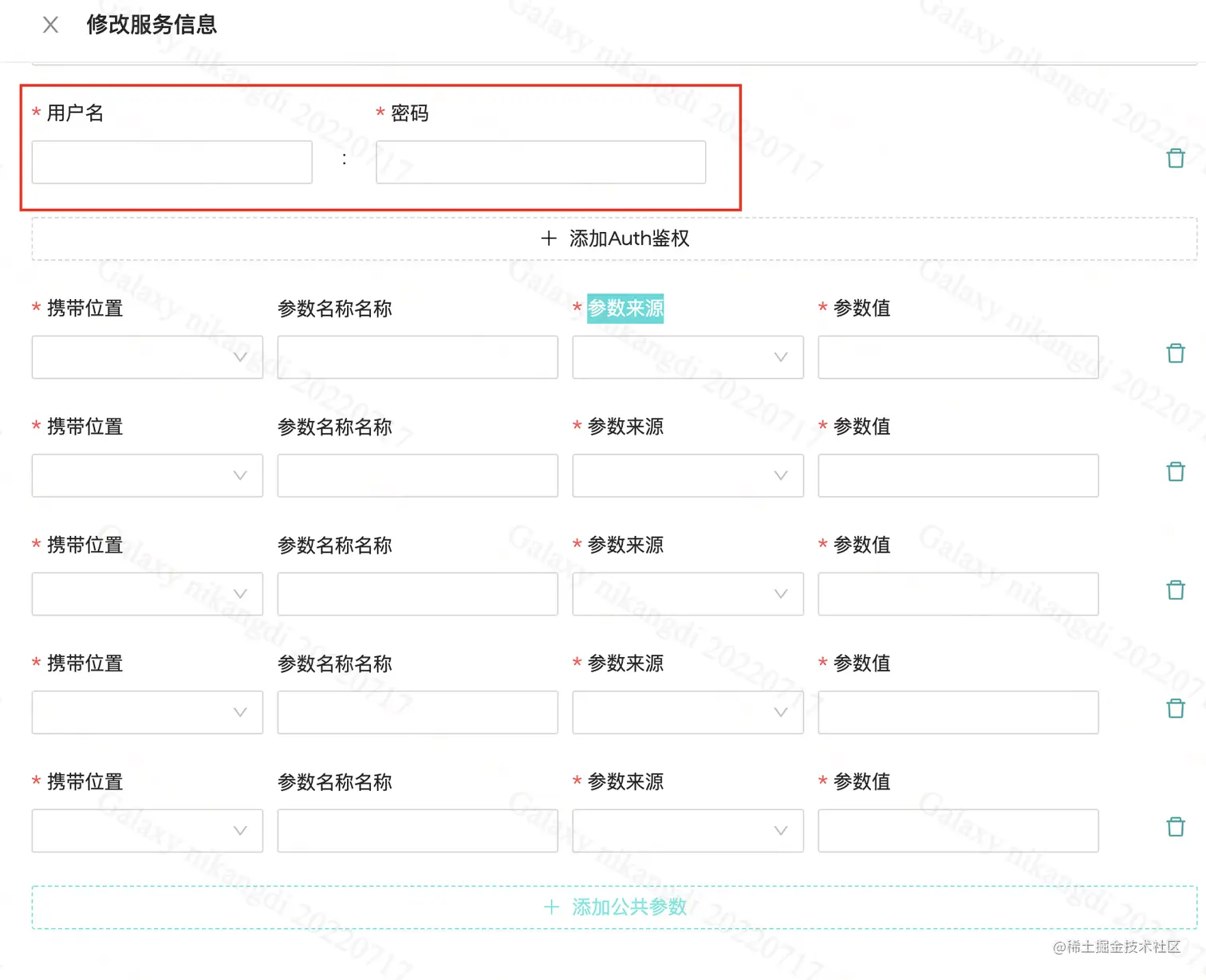Click 参数名称名称 input in the fourth parameter row
Screen dimensions: 1206x980
coord(418,712)
